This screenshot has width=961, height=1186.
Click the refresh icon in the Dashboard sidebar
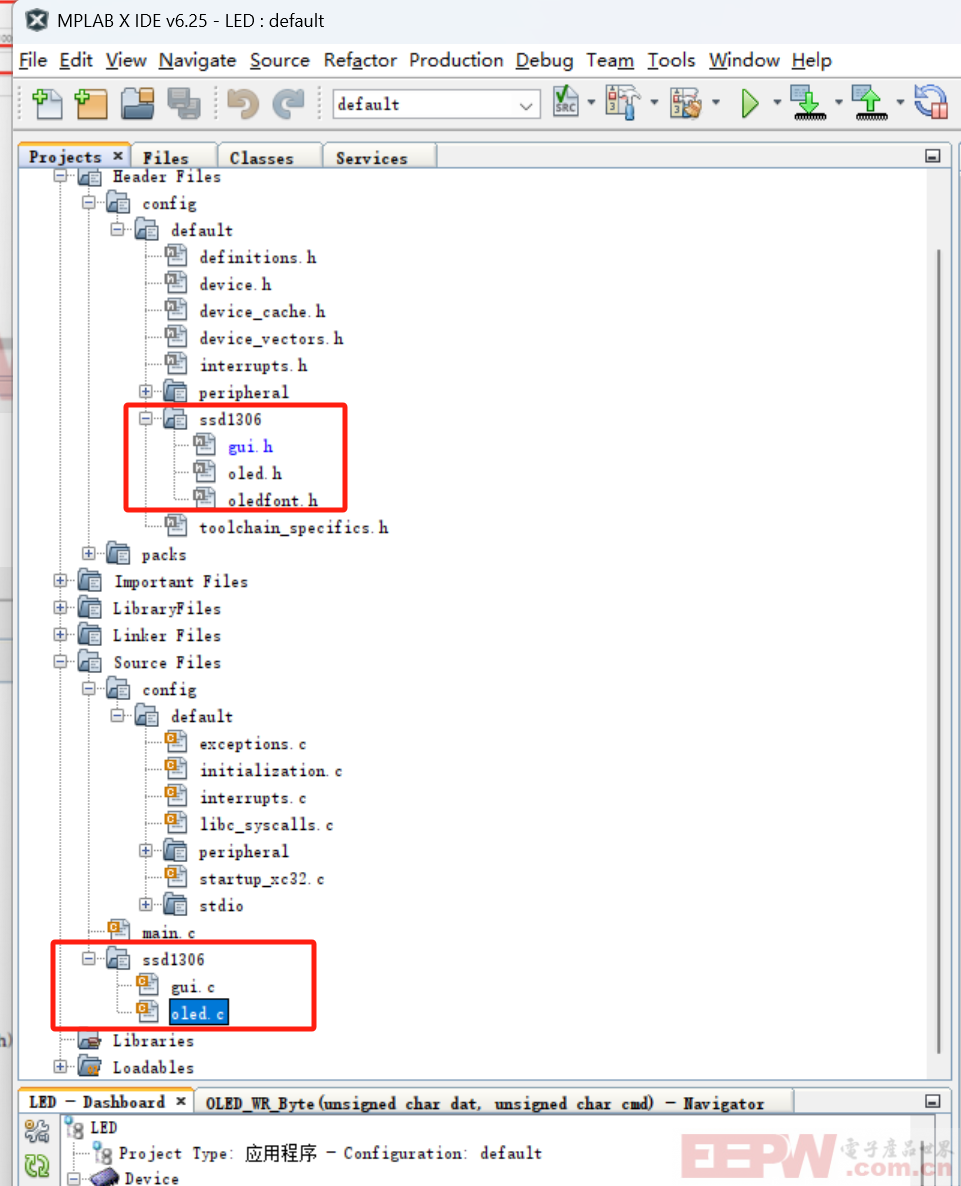coord(36,1166)
